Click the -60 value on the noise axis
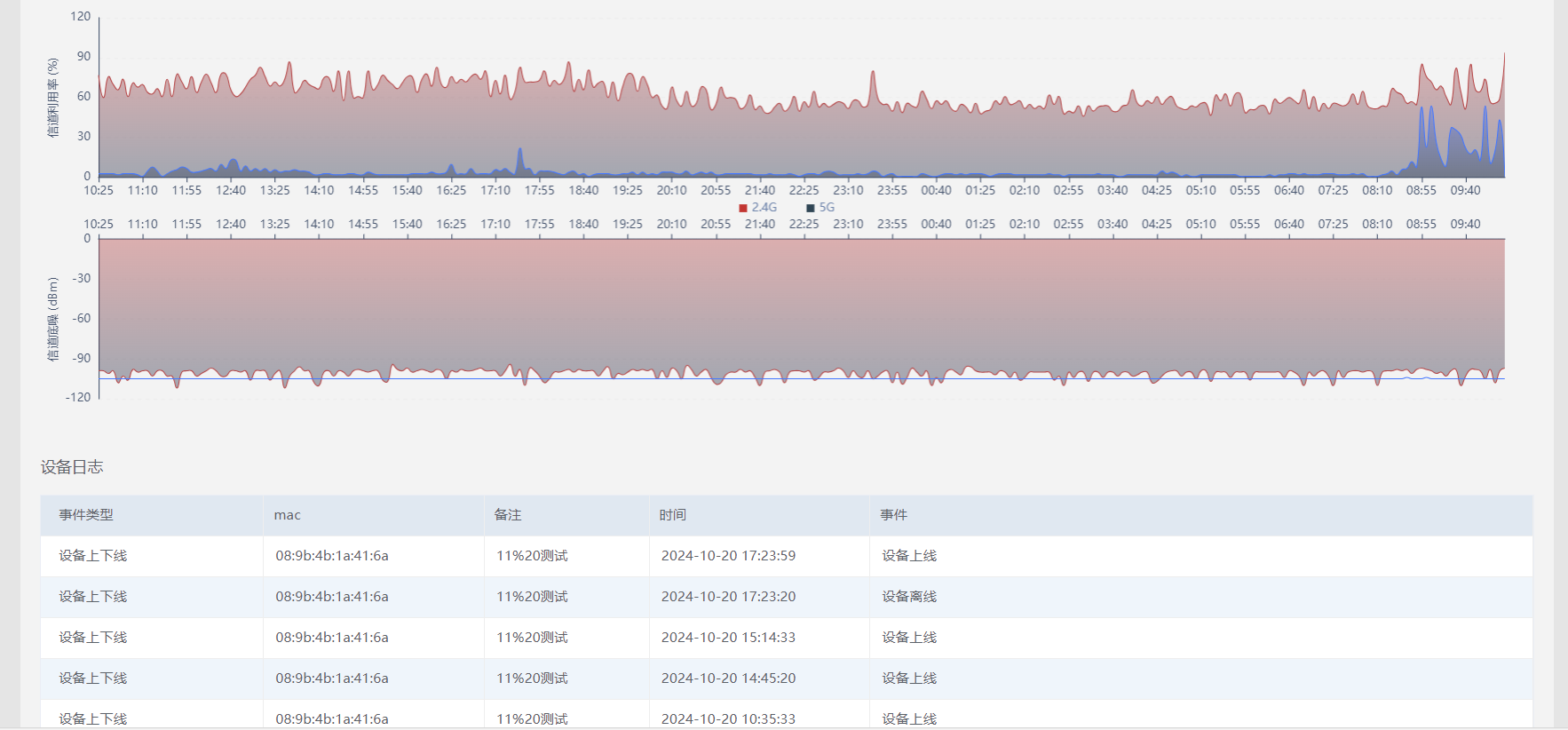Screen dimensions: 1568x730 click(82, 318)
